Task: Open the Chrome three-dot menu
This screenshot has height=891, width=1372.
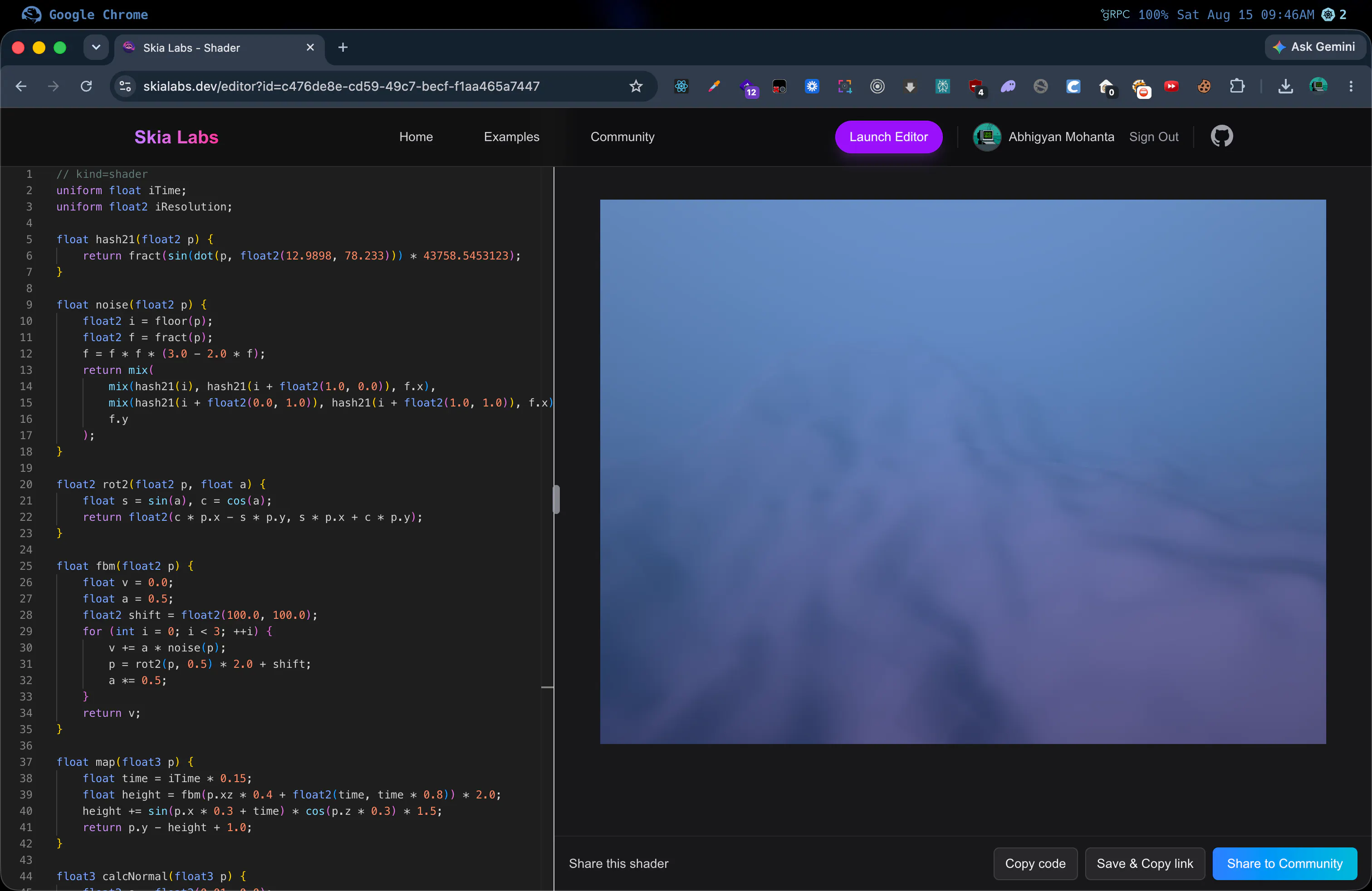Action: [x=1351, y=87]
